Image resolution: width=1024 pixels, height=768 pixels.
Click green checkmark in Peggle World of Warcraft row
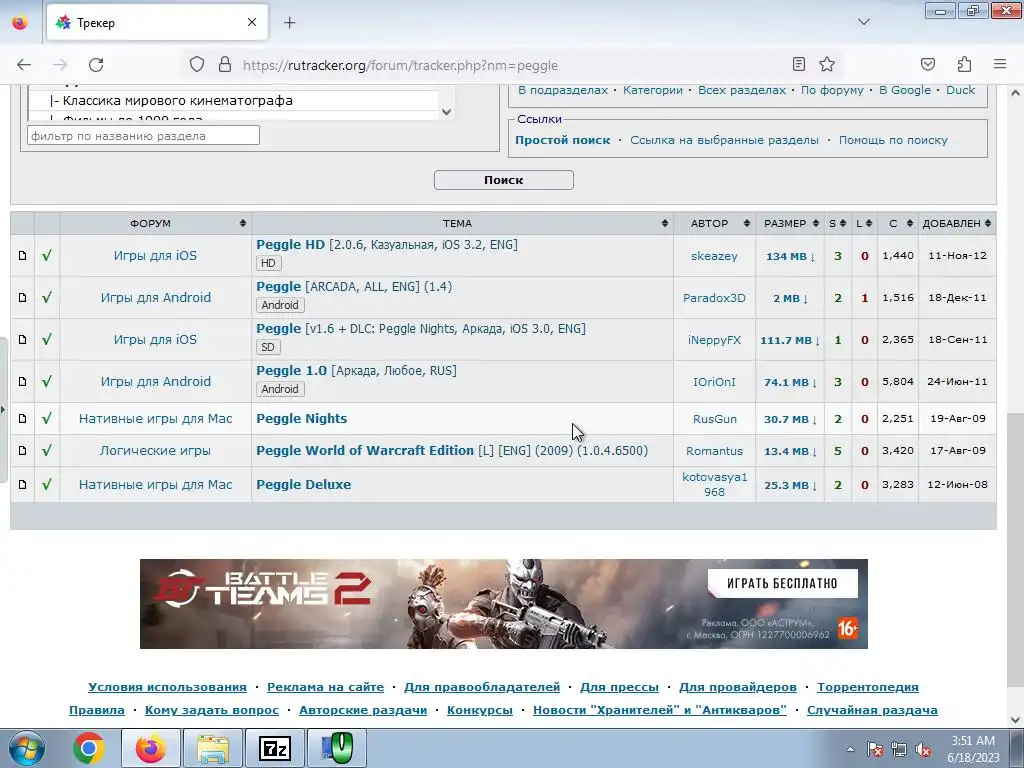(46, 451)
